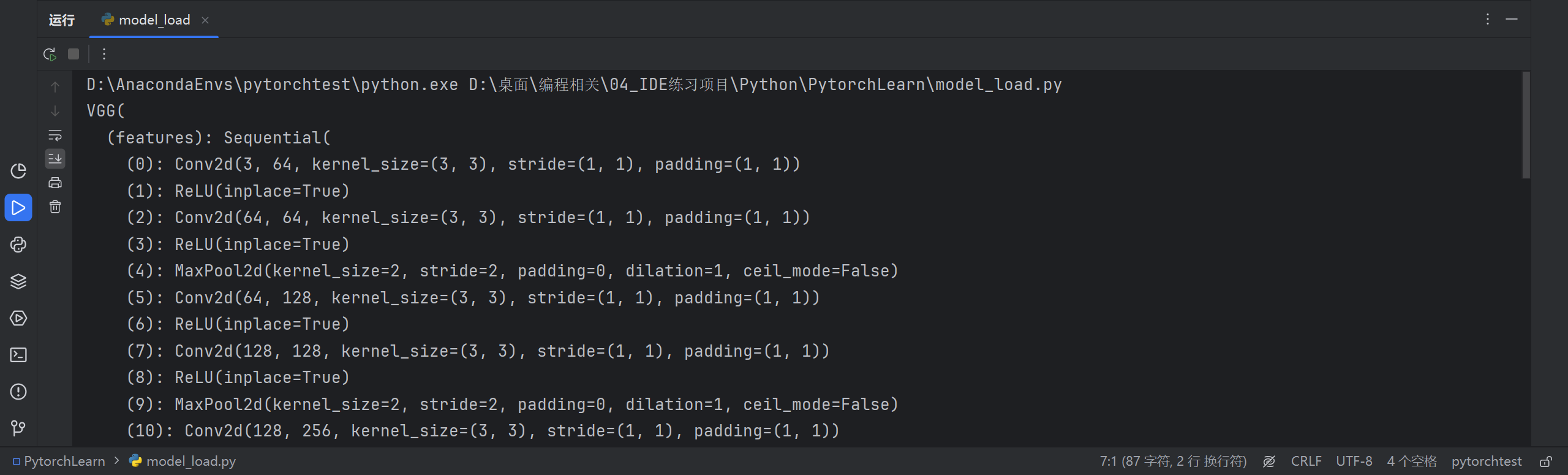Screen dimensions: 1568x475
Task: Click the '(features): Sequential(' line
Action: [219, 137]
